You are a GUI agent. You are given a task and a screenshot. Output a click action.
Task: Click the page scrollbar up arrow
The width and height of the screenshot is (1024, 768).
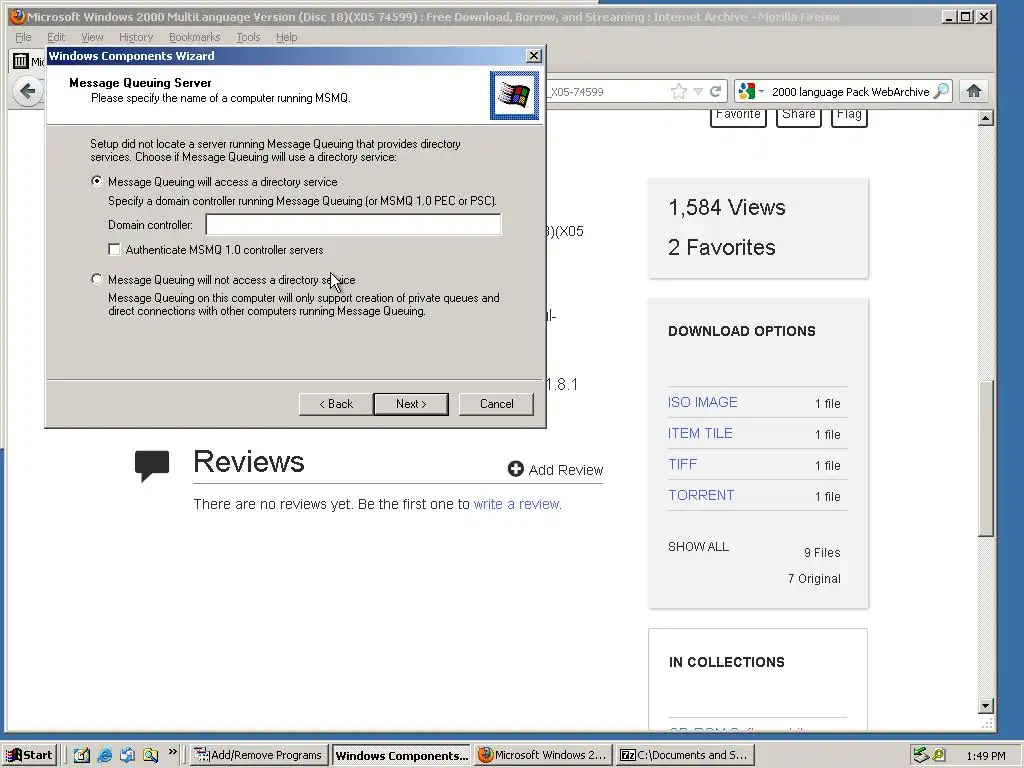point(986,118)
